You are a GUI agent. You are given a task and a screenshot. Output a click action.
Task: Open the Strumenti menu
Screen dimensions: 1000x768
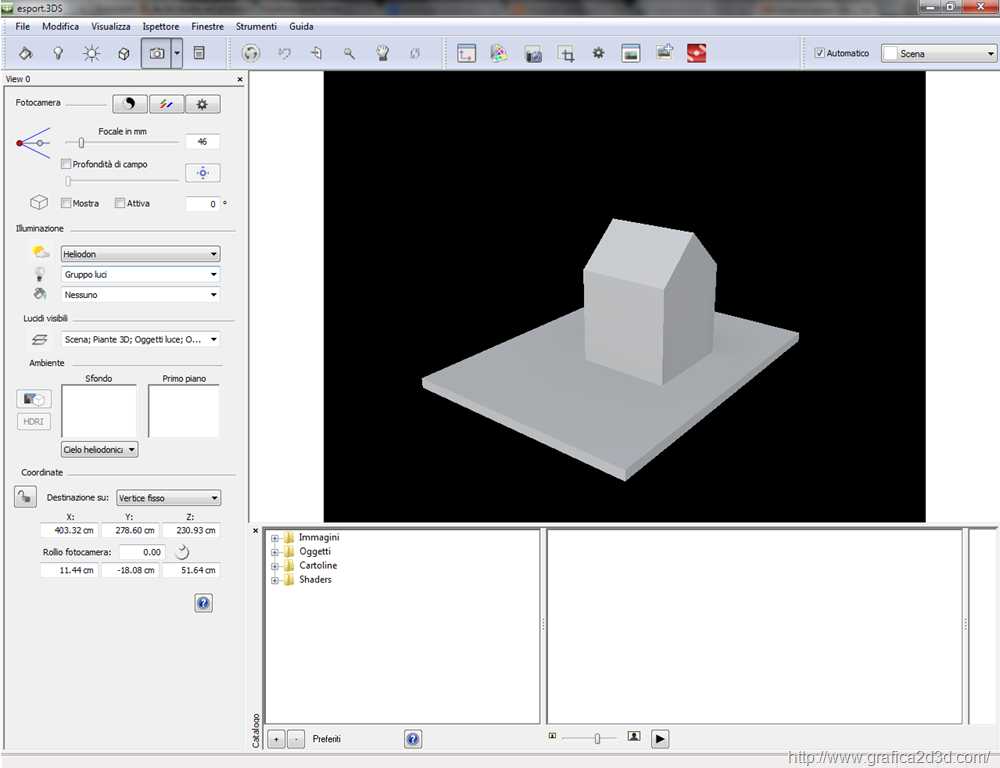[x=256, y=26]
